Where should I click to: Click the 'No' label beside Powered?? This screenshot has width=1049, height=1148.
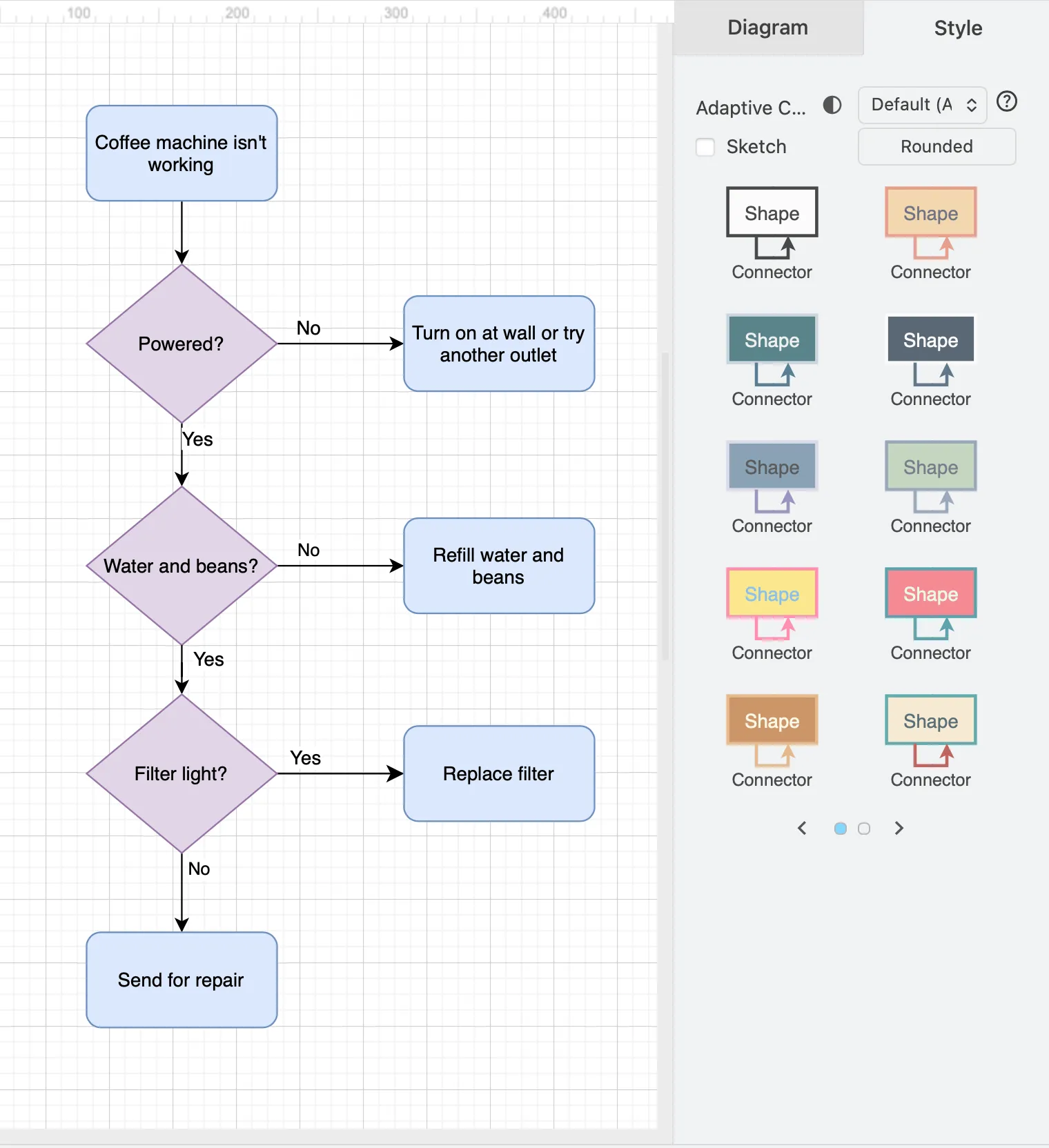tap(308, 328)
